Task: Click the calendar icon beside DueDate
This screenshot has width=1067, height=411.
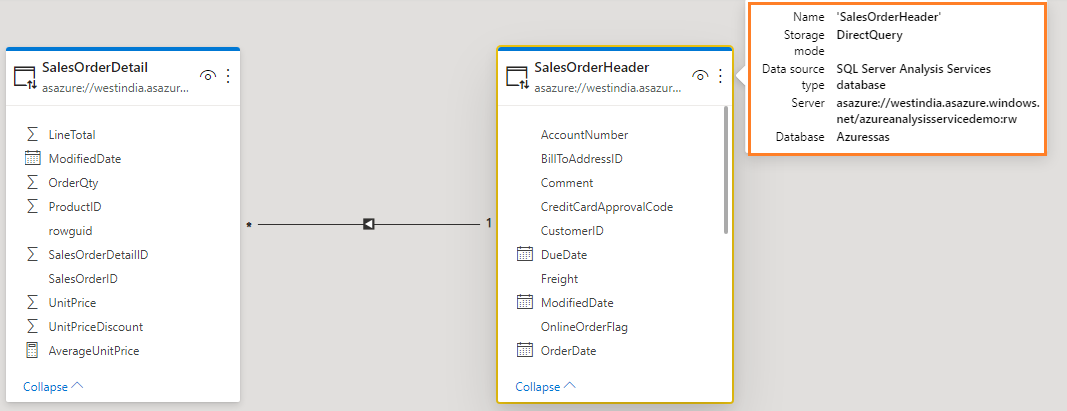Action: click(x=525, y=254)
